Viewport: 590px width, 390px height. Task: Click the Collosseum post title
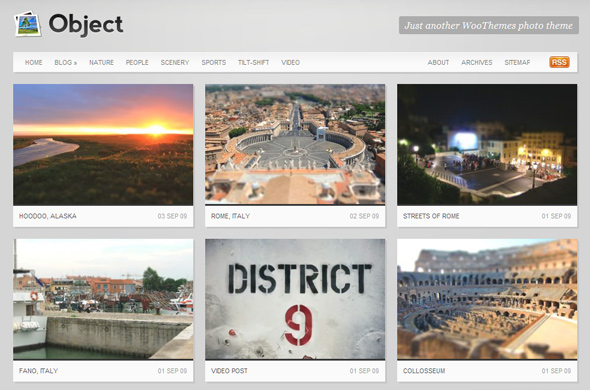tap(424, 371)
